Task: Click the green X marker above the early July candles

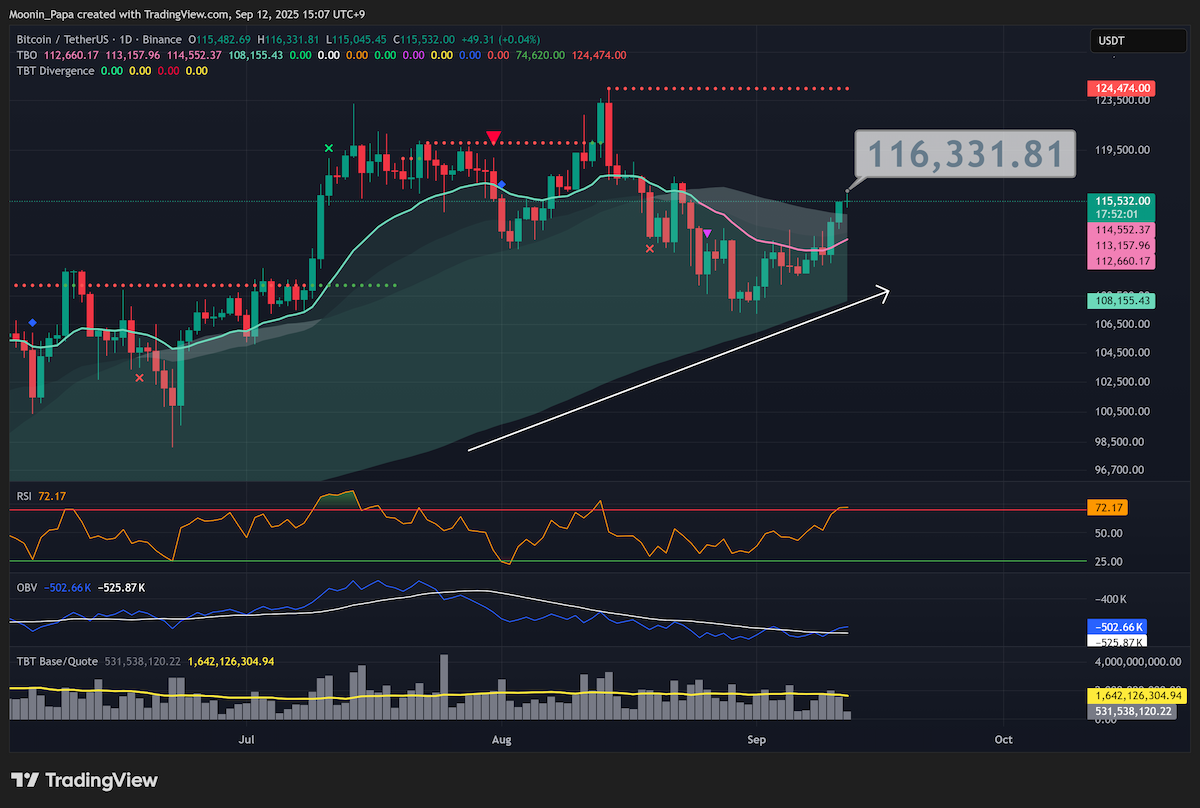Action: click(329, 148)
